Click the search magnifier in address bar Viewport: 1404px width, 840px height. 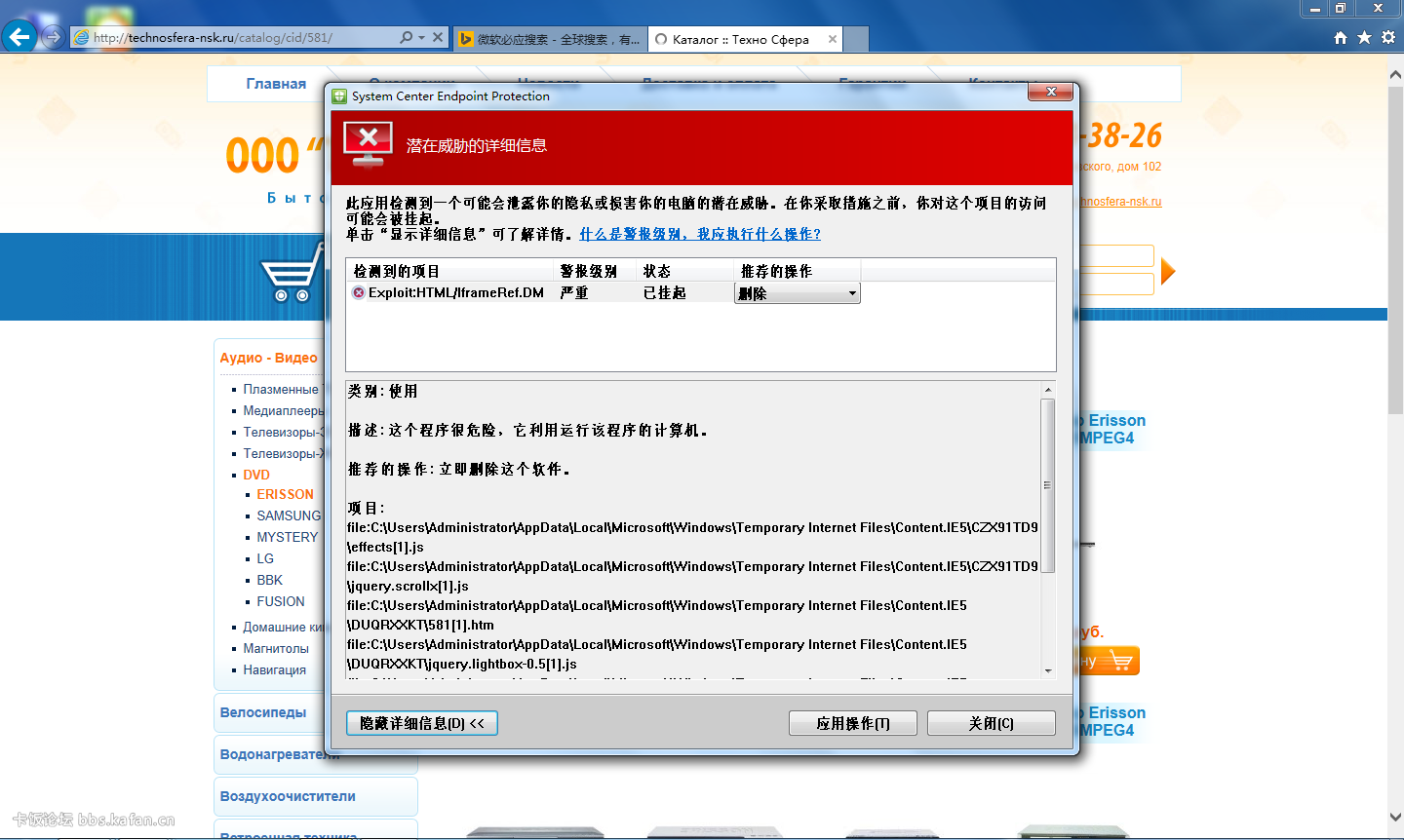click(406, 37)
